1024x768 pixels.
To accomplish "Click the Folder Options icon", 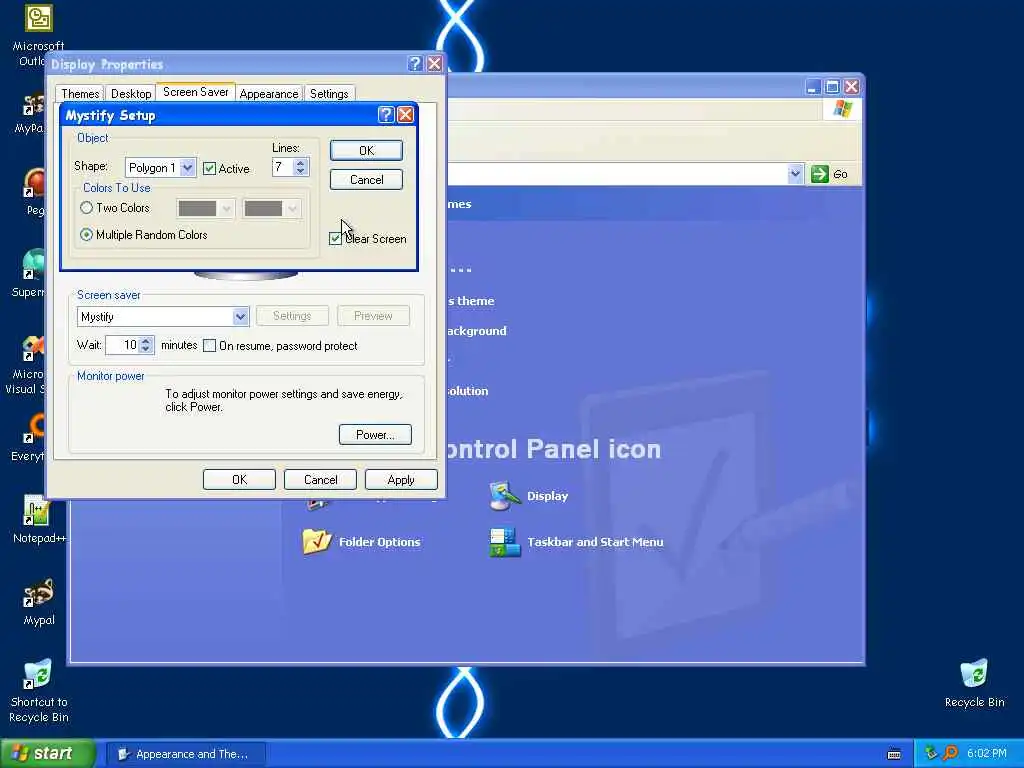I will point(317,542).
